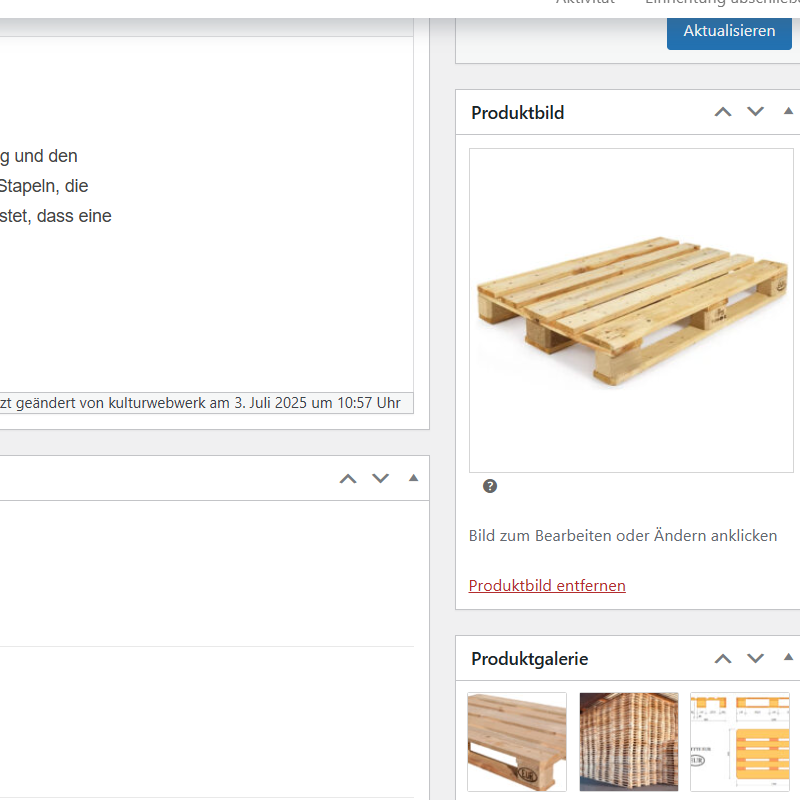Image resolution: width=800 pixels, height=800 pixels.
Task: Click the help question mark icon
Action: (x=490, y=486)
